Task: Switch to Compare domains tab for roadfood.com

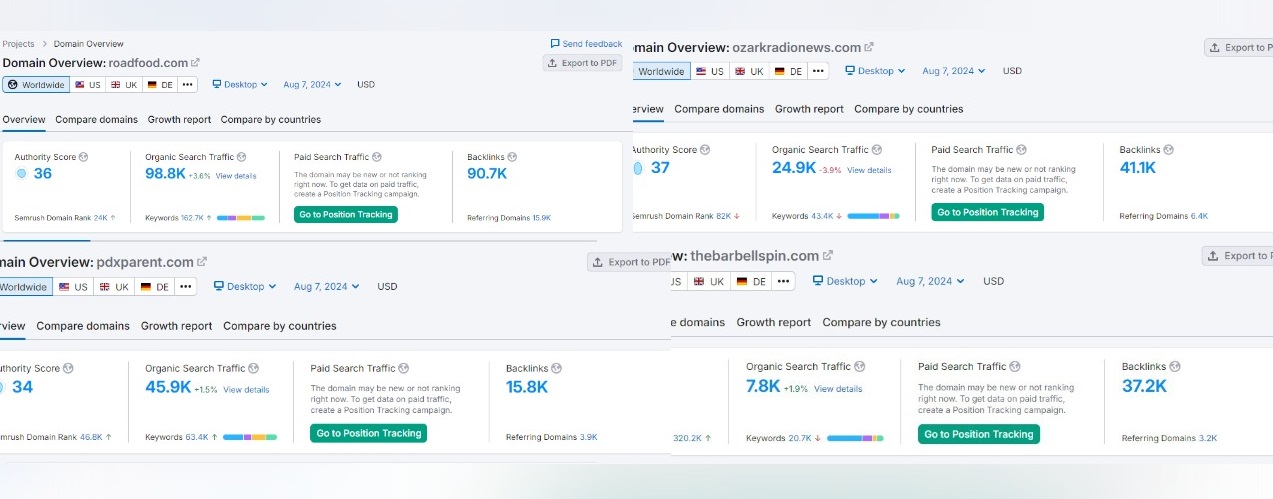Action: coord(96,119)
